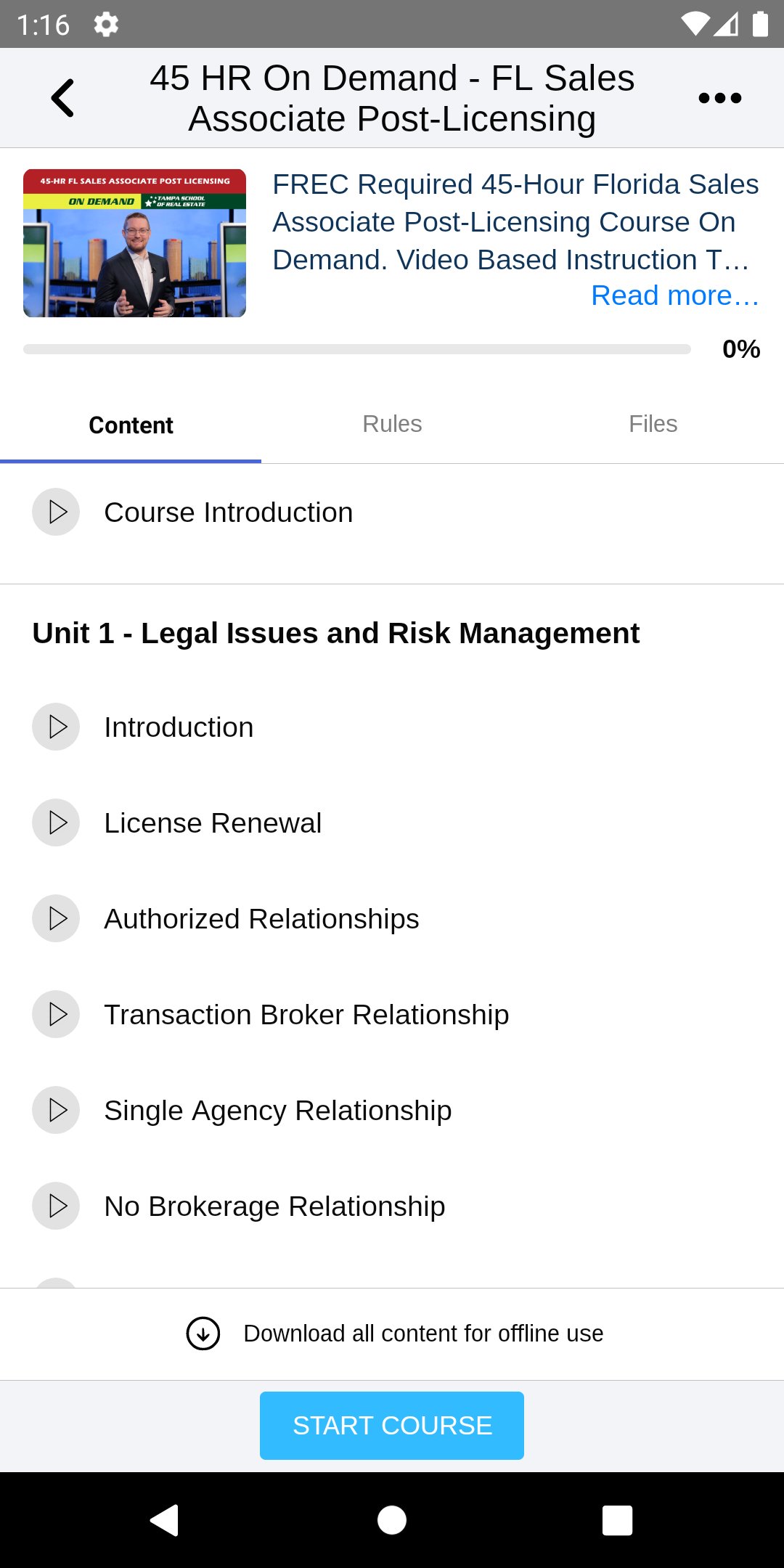Open the course thumbnail image
Screen dimensions: 784x1568
(134, 243)
